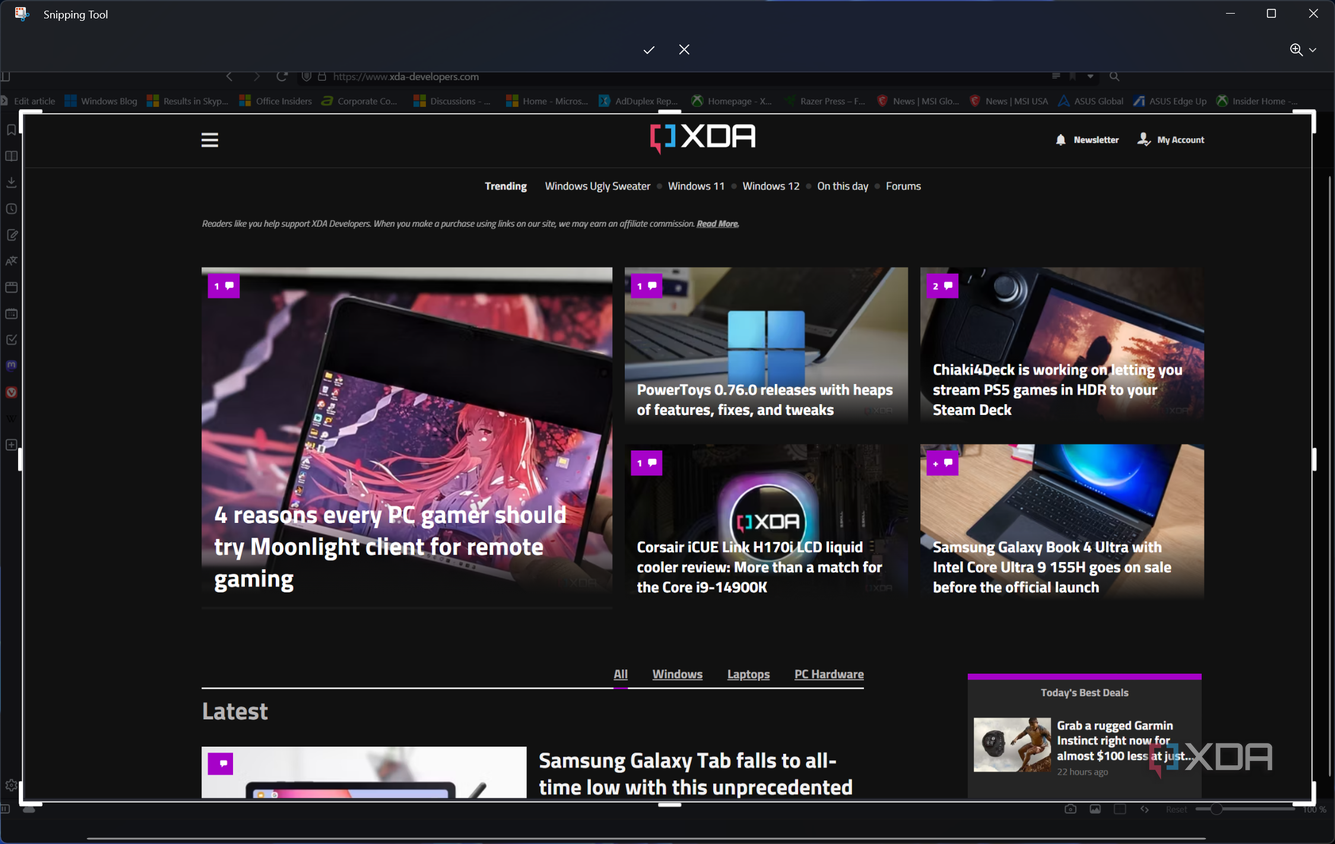Confirm the snip with the checkmark icon
This screenshot has width=1335, height=844.
(x=649, y=50)
